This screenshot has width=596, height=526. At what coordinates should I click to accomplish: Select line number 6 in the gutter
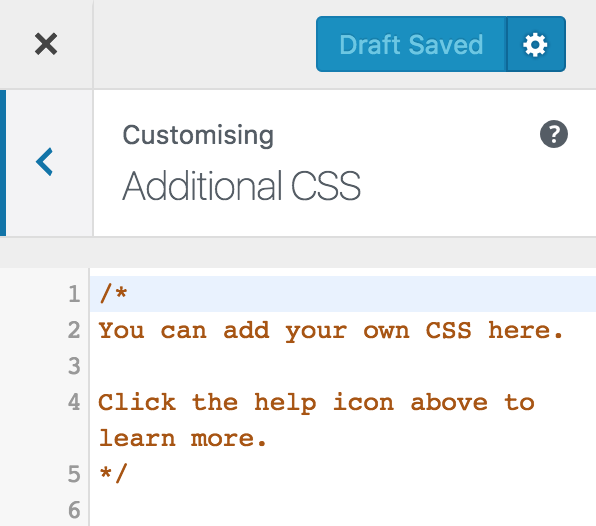coord(74,510)
